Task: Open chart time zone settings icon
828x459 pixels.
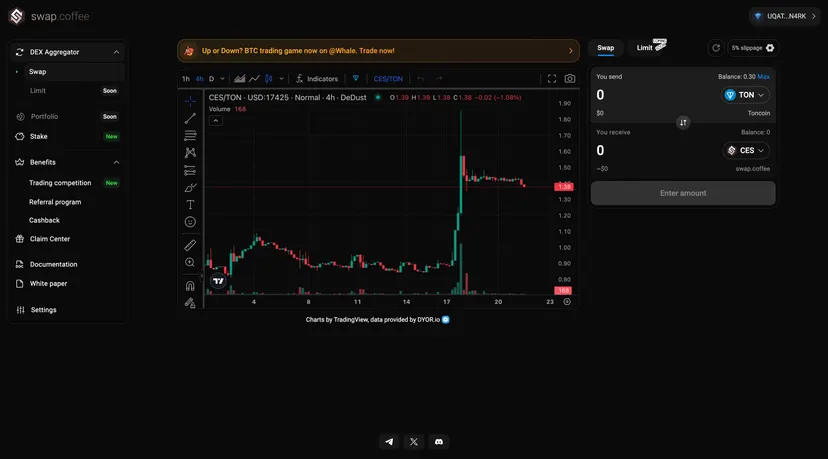Action: (x=567, y=302)
